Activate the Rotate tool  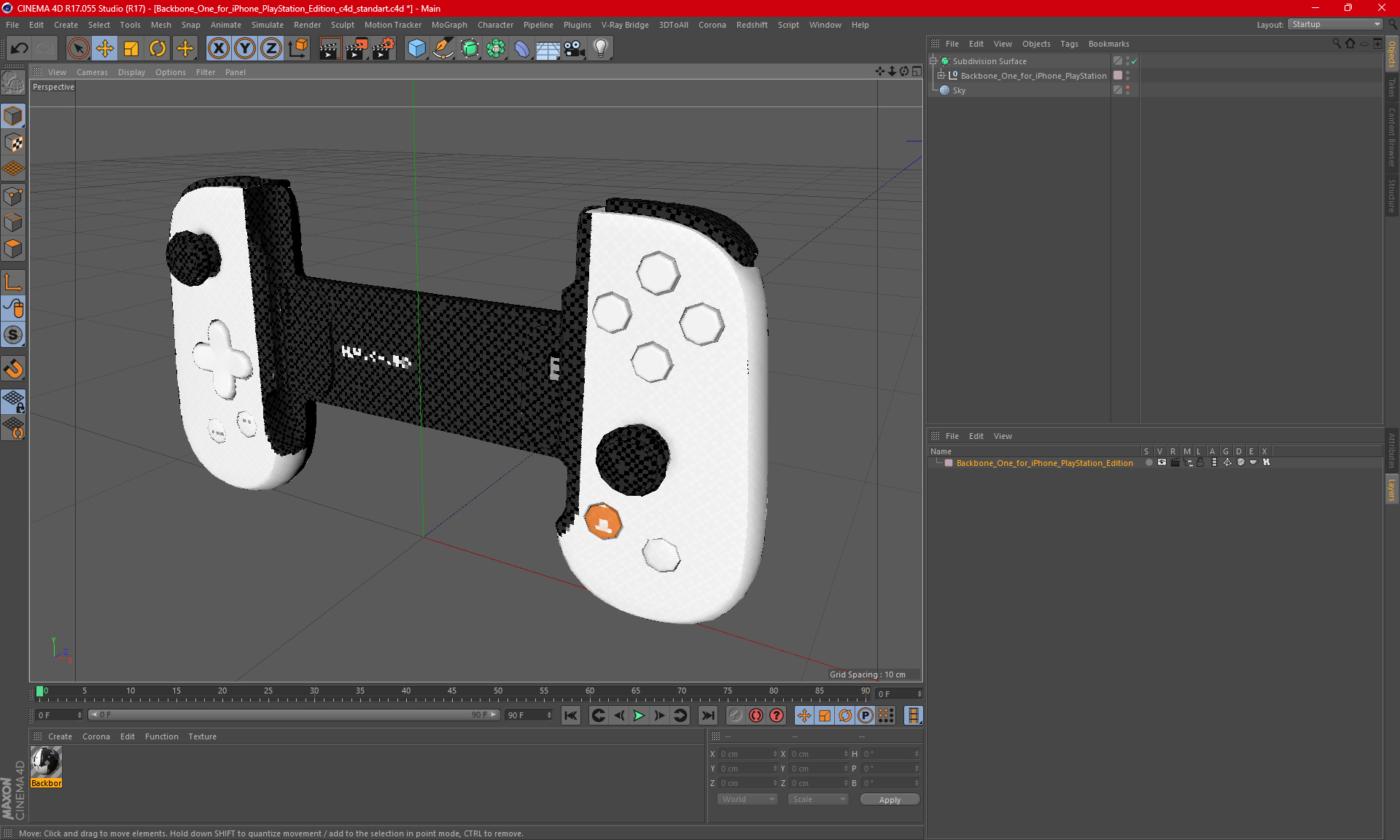pos(157,49)
